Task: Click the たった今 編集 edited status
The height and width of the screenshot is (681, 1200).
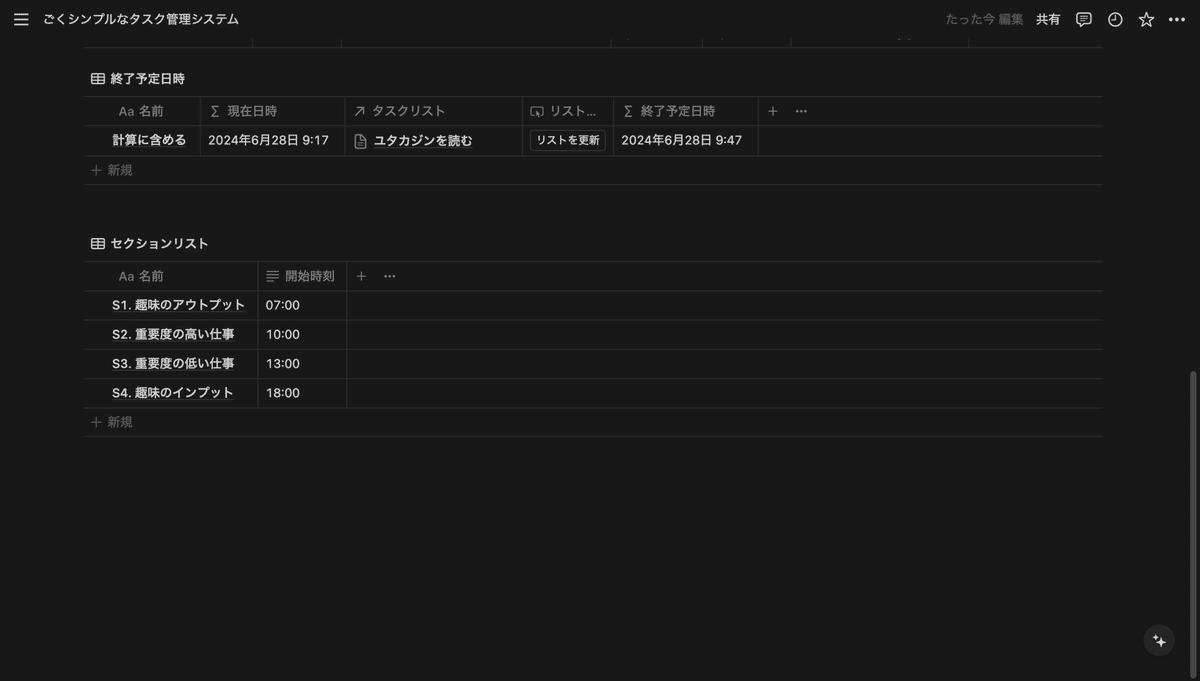Action: click(984, 19)
